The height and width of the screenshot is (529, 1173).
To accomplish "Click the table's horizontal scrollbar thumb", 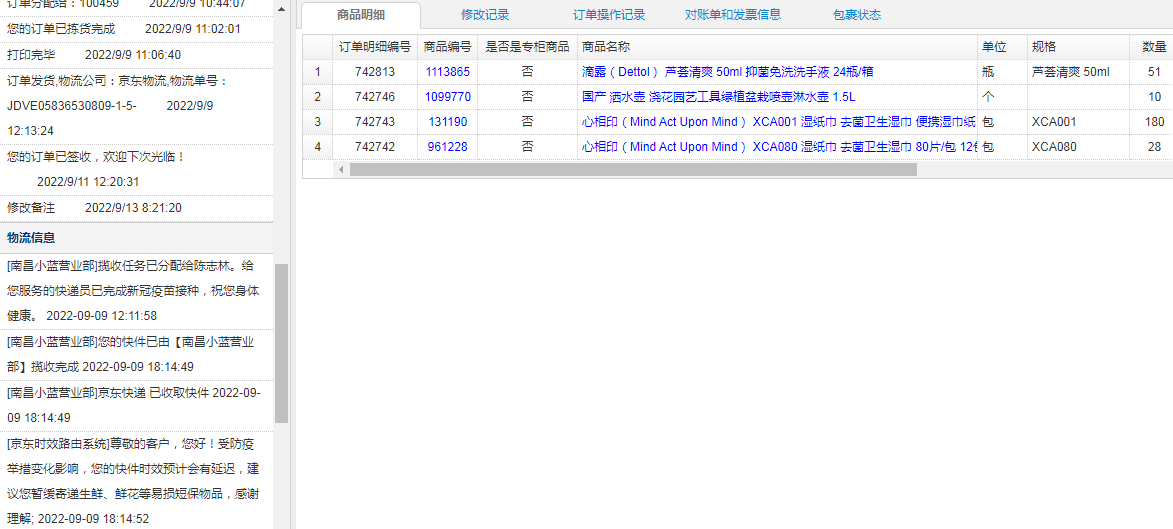I will tap(633, 170).
